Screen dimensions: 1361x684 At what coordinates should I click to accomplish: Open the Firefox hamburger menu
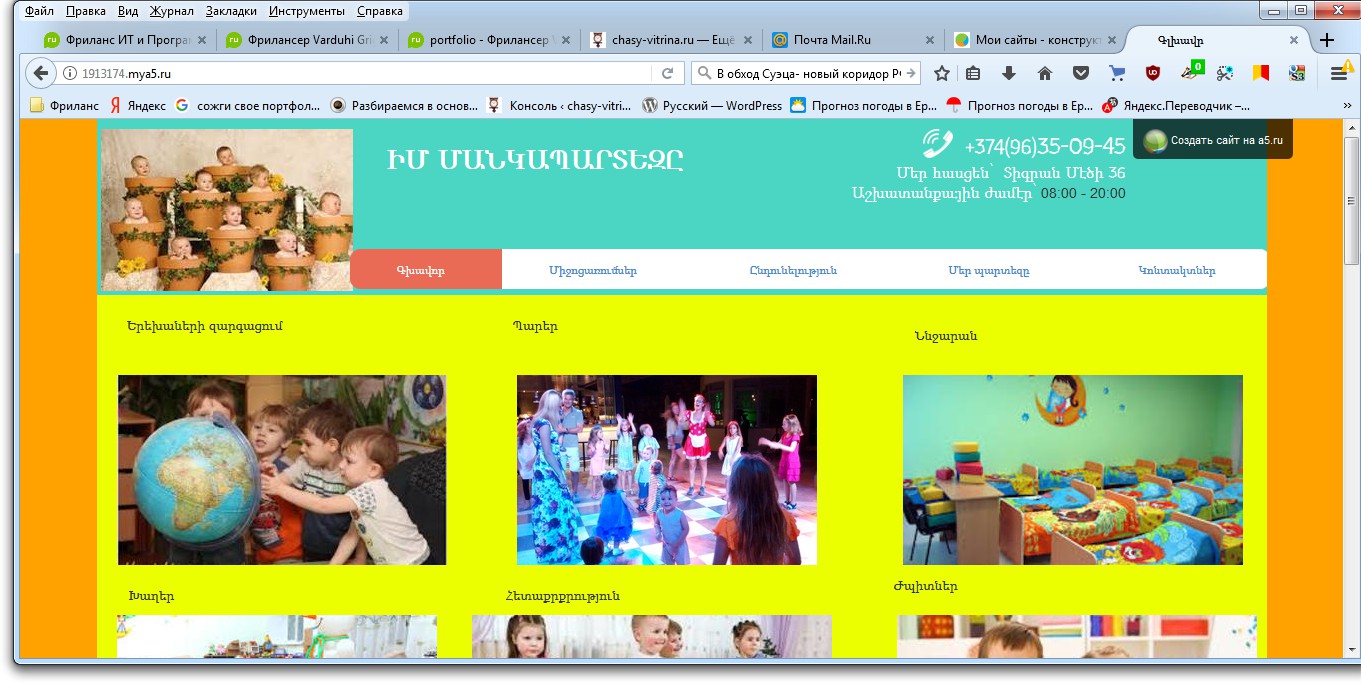point(1338,73)
